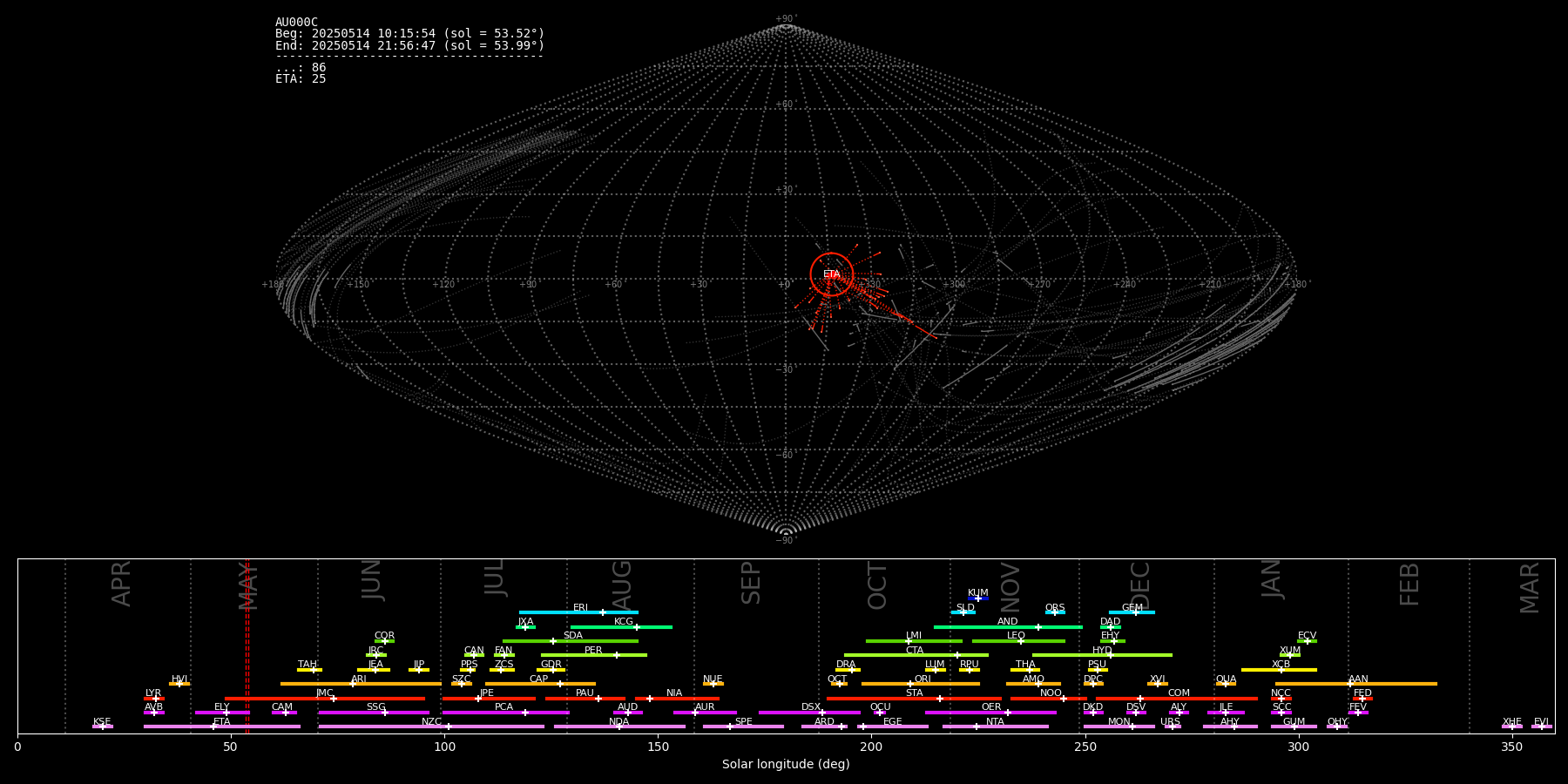Click the -90° label at map bottom
This screenshot has height=784, width=1568.
[x=786, y=541]
